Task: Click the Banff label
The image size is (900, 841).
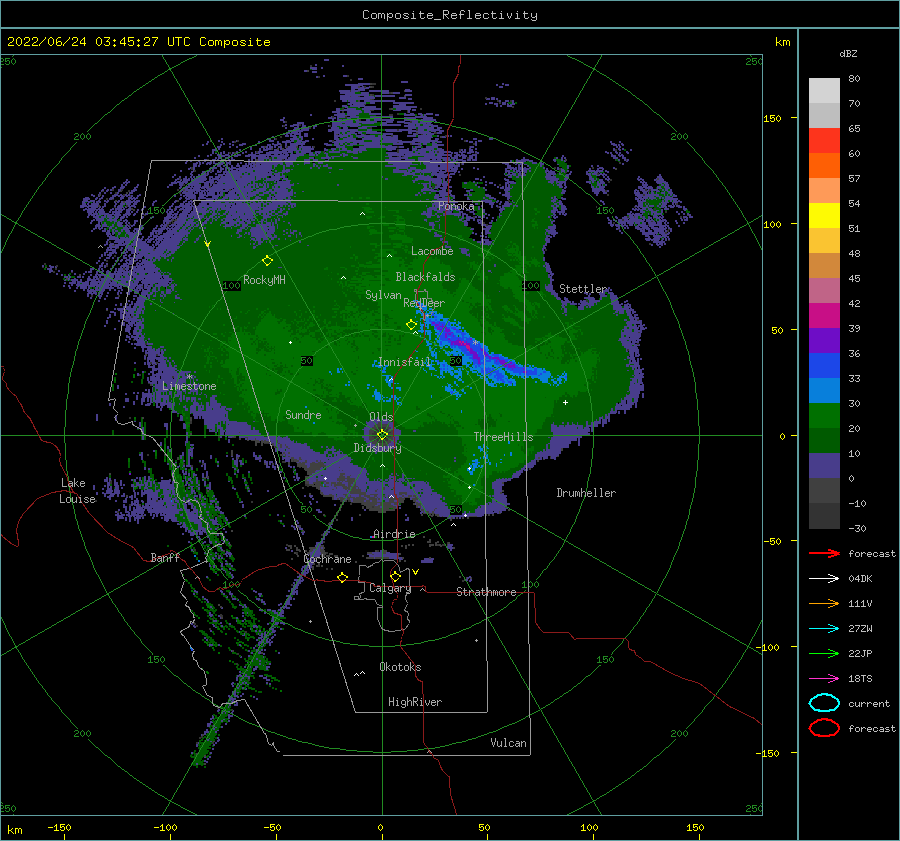Action: [x=165, y=557]
